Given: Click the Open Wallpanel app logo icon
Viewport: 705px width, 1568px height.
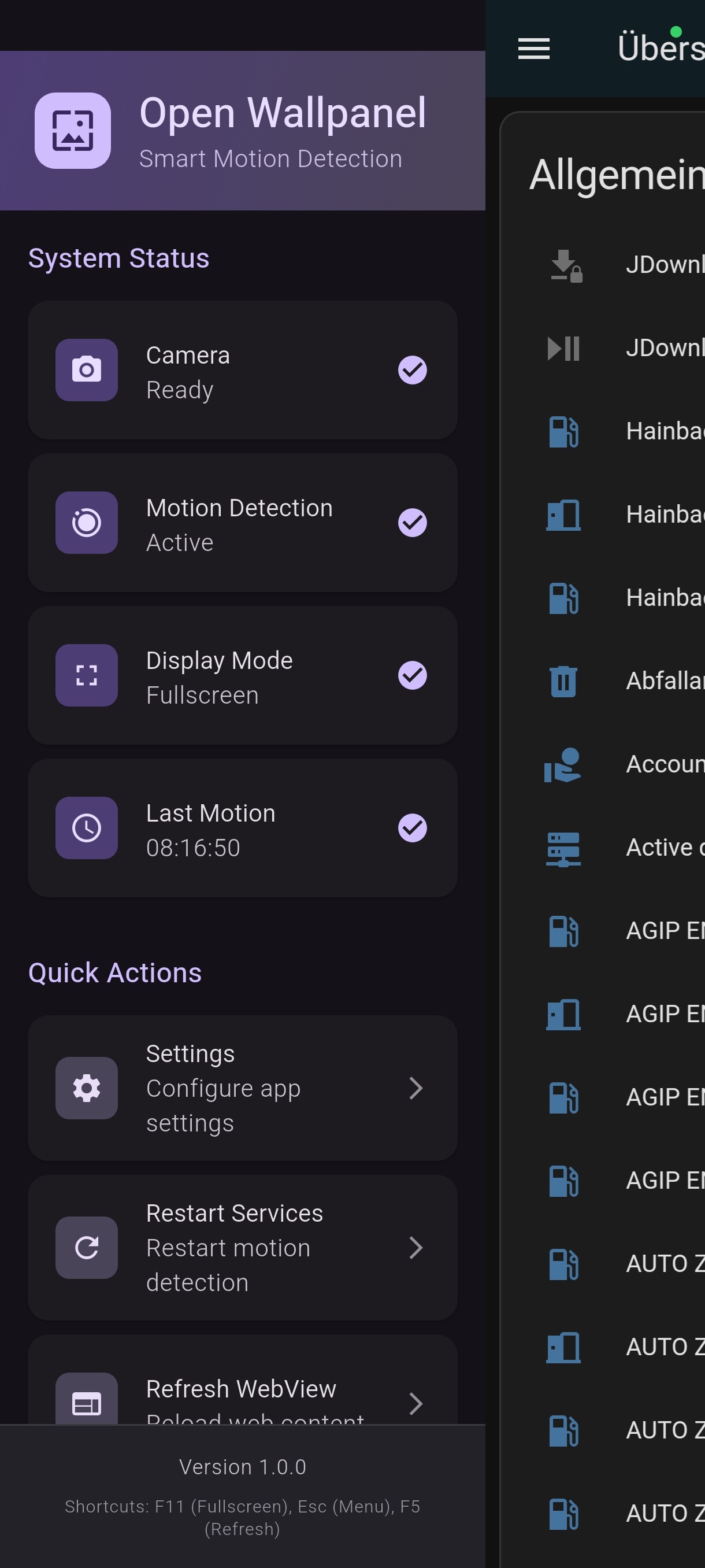Looking at the screenshot, I should click(x=72, y=131).
